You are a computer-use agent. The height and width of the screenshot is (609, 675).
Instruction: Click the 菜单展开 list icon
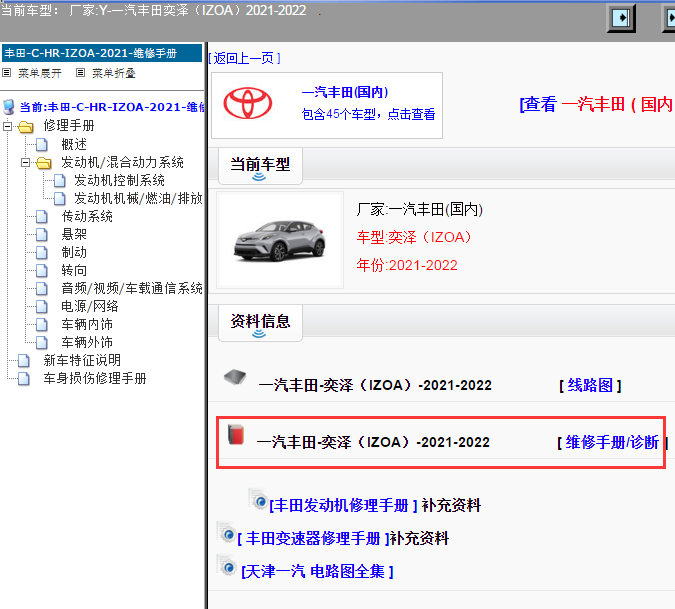tap(6, 73)
